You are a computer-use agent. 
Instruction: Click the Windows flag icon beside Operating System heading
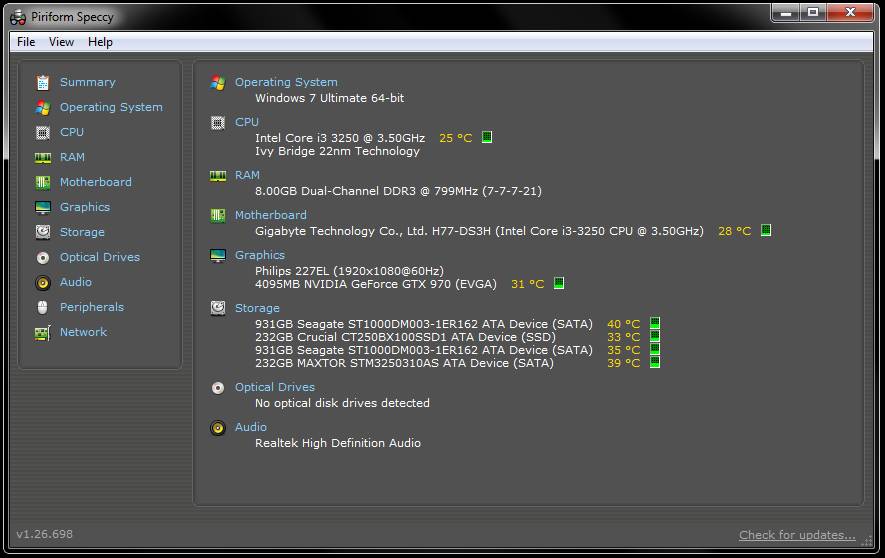pos(218,83)
